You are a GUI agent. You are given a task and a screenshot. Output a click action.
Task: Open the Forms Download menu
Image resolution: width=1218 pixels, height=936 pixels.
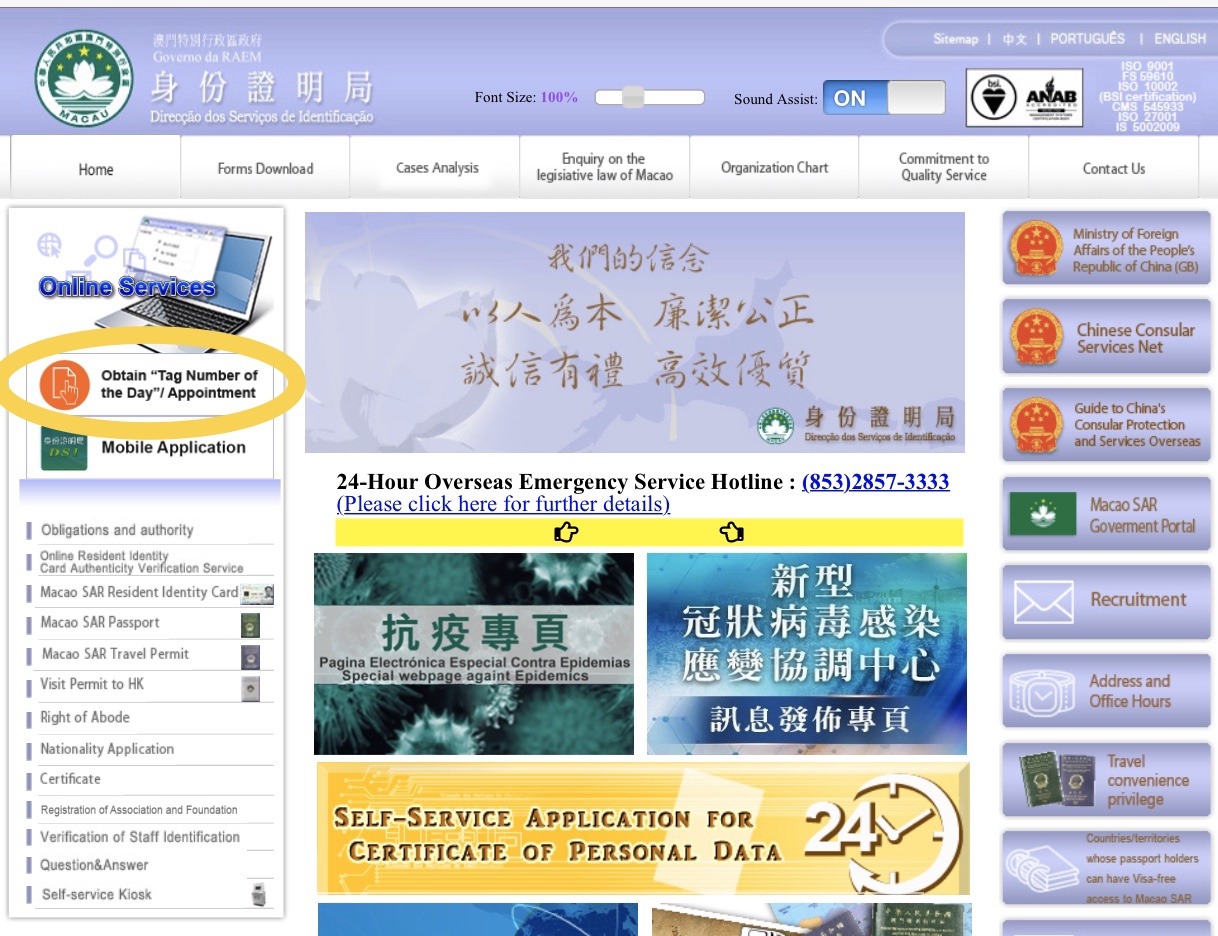click(265, 168)
